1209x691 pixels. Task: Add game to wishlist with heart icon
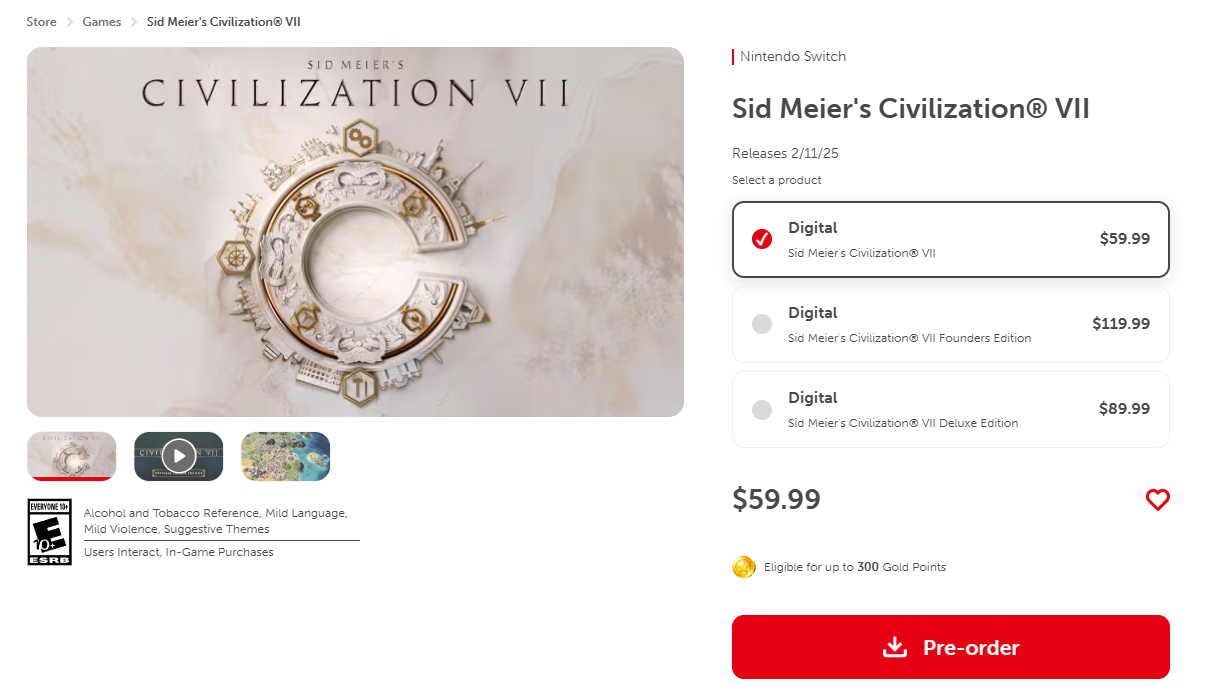pos(1157,500)
